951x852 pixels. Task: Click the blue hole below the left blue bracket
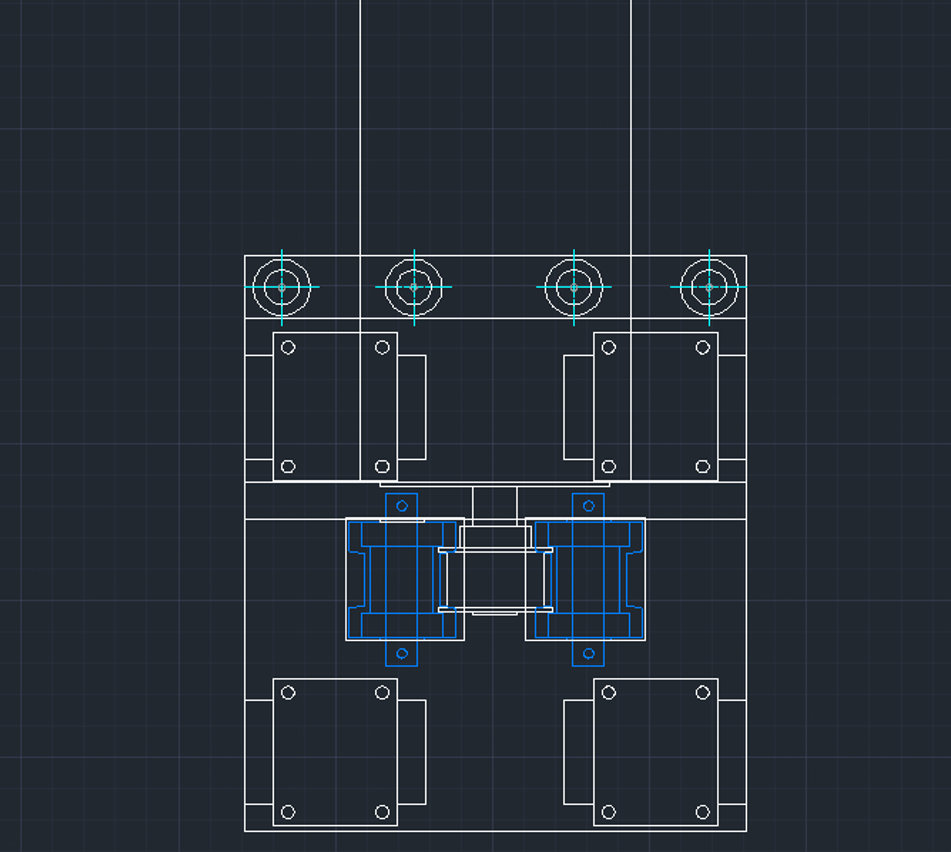tap(402, 653)
